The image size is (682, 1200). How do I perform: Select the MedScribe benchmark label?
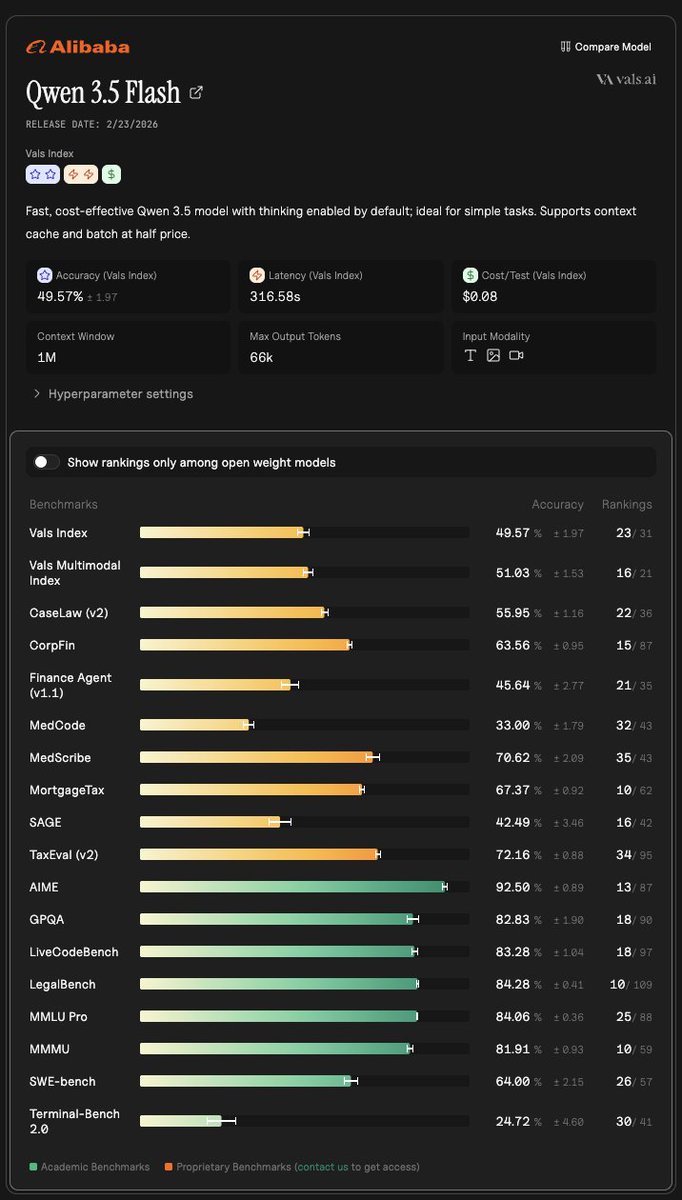click(60, 758)
